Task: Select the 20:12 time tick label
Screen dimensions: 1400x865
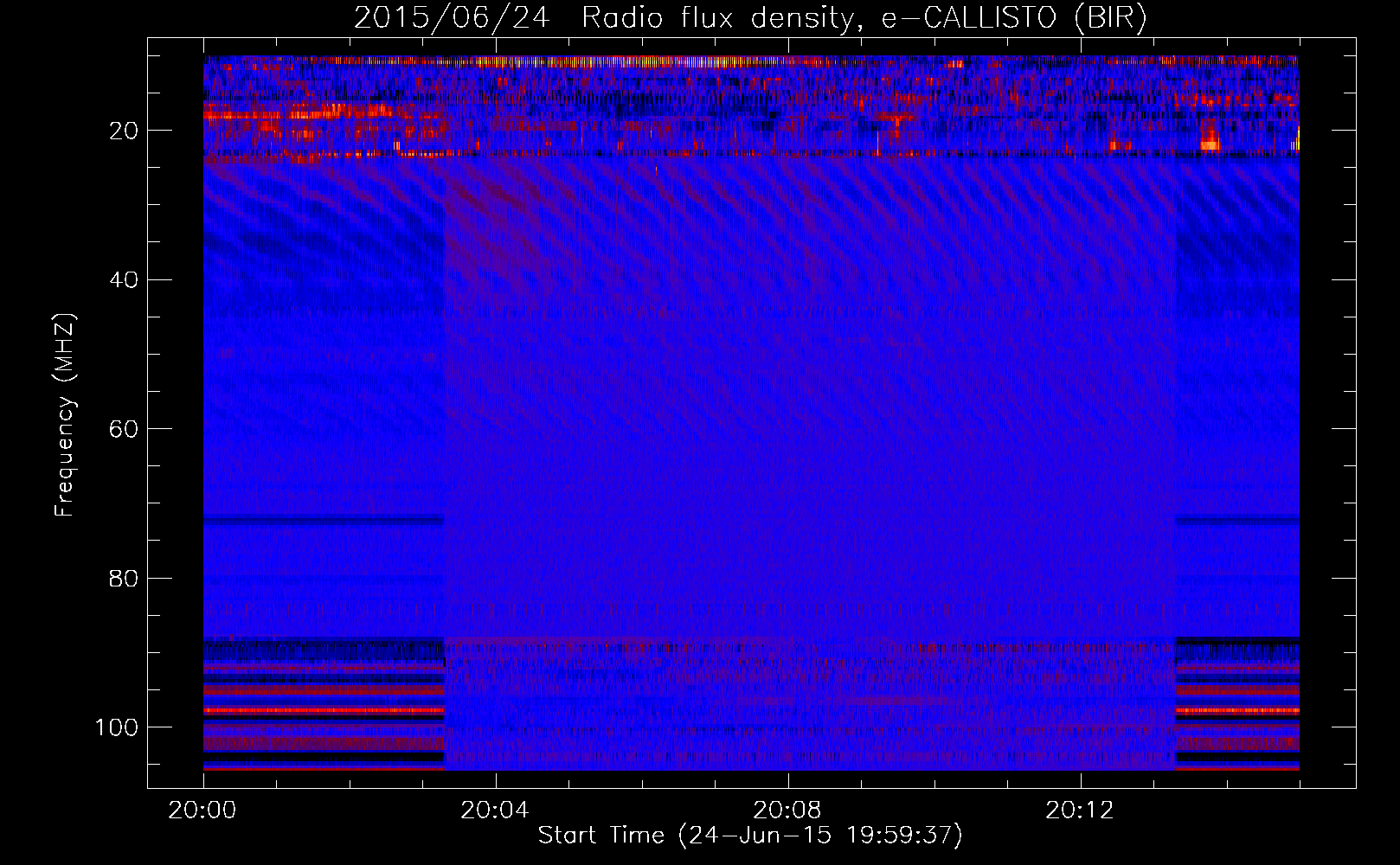Action: tap(1080, 811)
